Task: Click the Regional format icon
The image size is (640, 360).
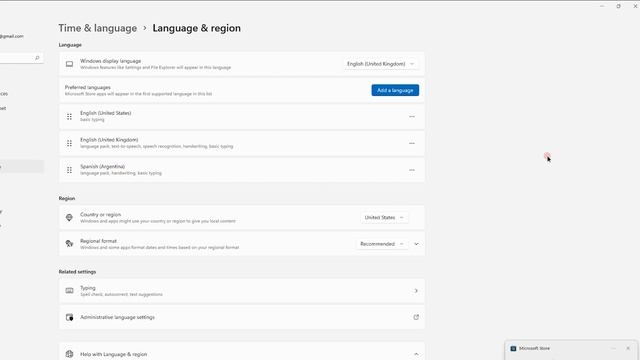Action: (x=69, y=244)
